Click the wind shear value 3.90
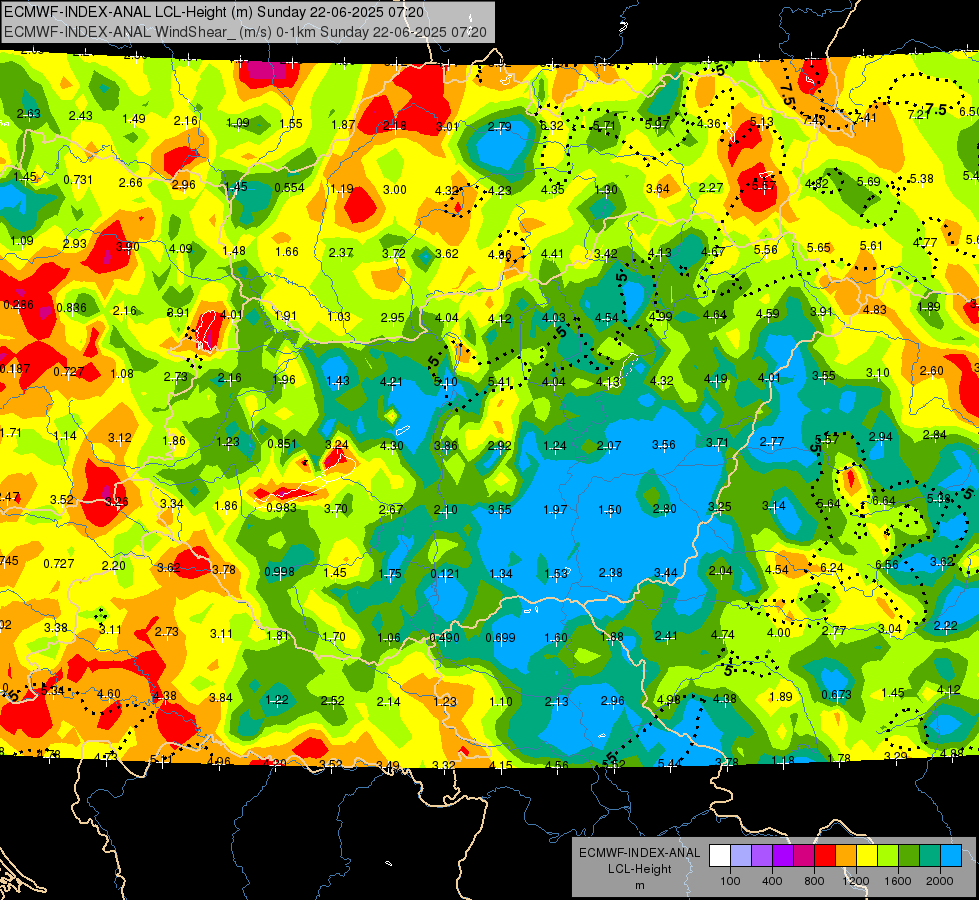The image size is (979, 900). click(128, 247)
